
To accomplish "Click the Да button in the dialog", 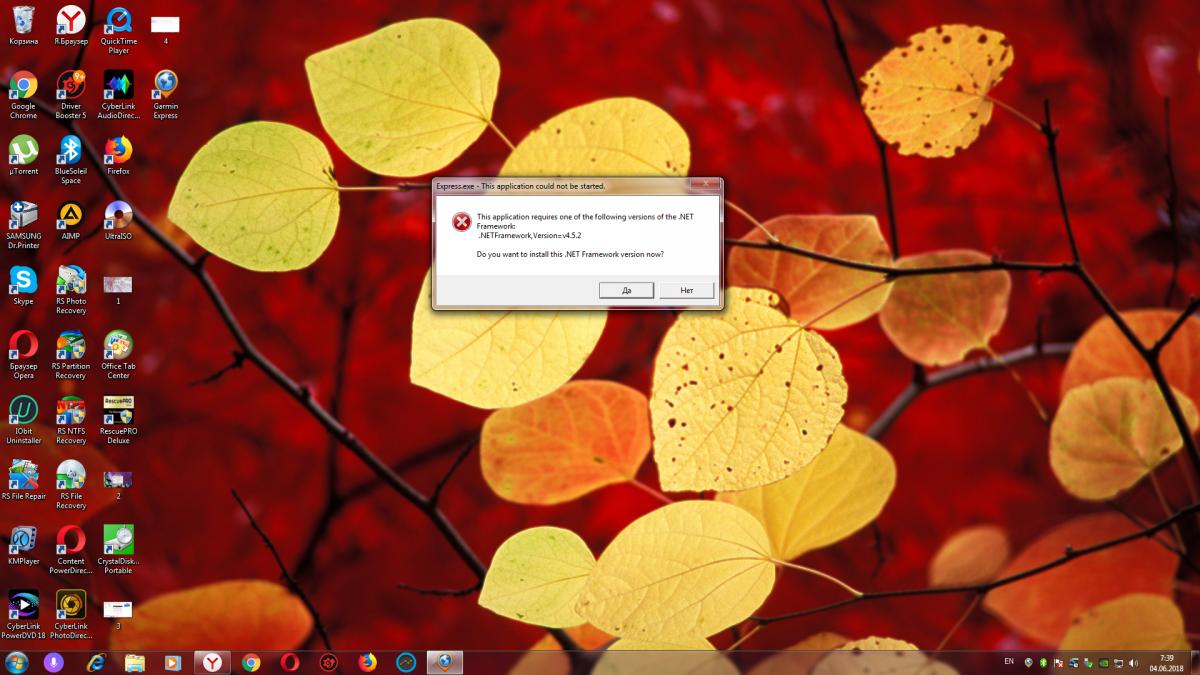I will [626, 290].
